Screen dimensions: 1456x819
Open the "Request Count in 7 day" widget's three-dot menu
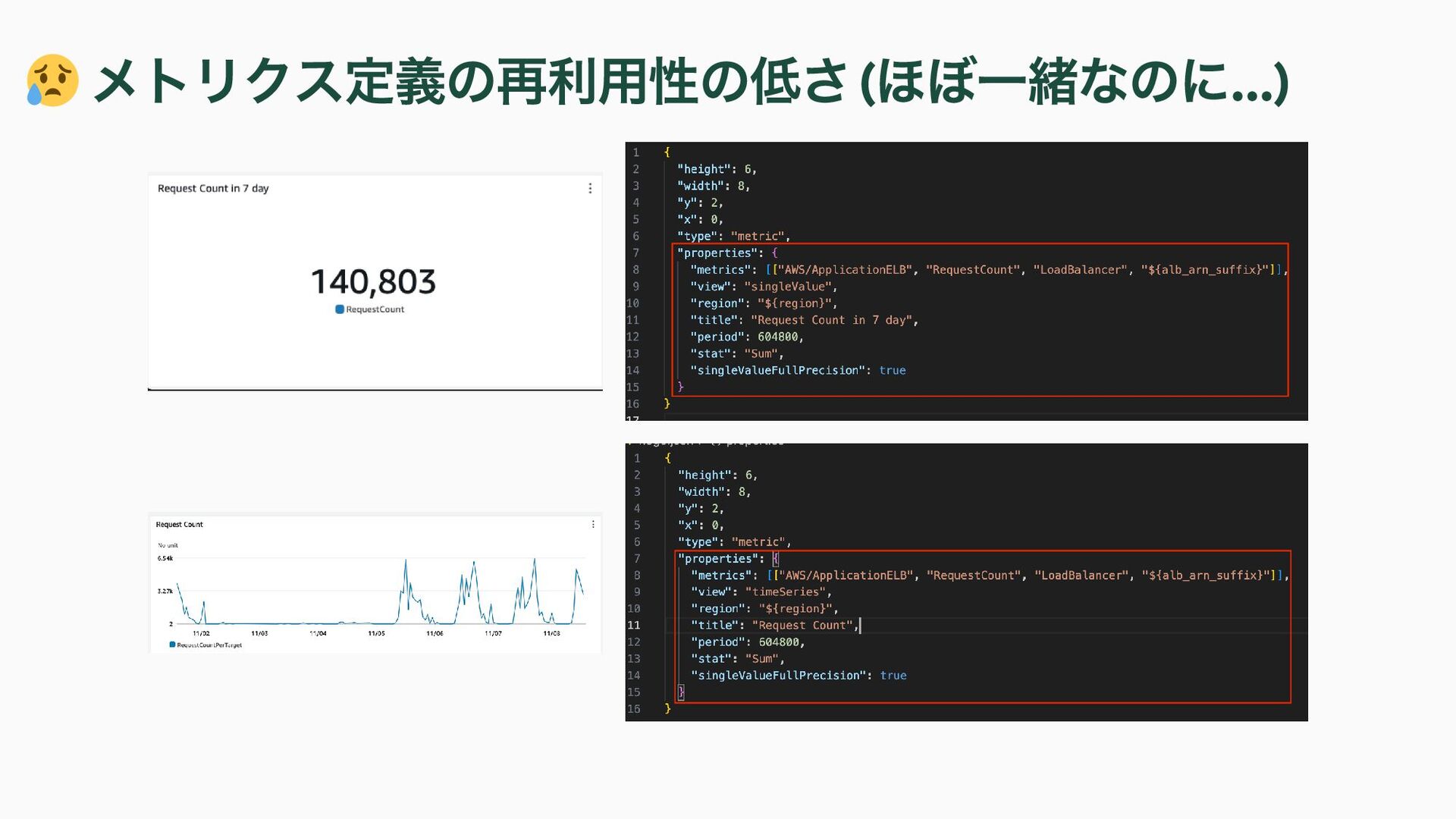[x=590, y=188]
